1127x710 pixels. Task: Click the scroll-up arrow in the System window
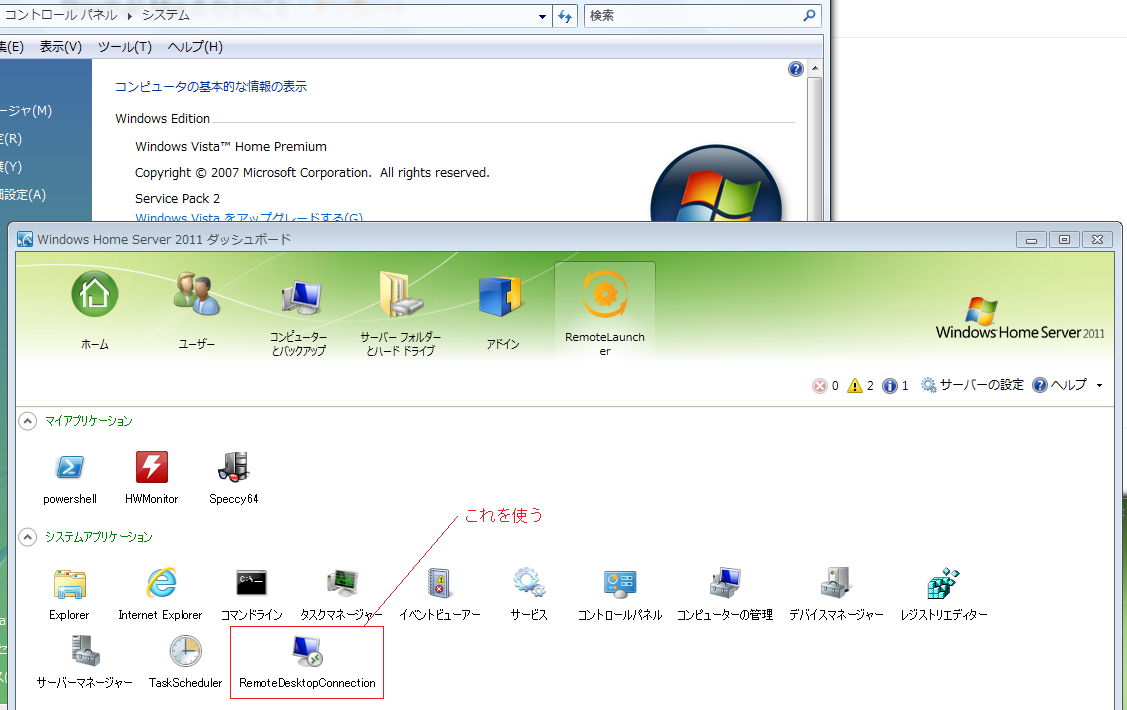click(x=814, y=69)
